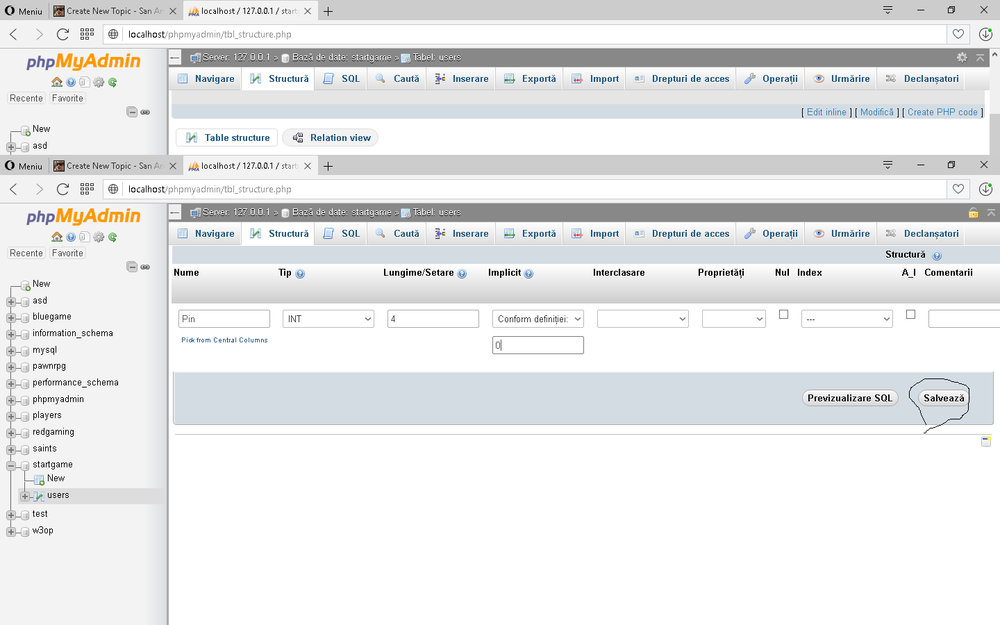Open phpMyAdmin home icon in lower window
1000x625 pixels.
click(x=57, y=237)
